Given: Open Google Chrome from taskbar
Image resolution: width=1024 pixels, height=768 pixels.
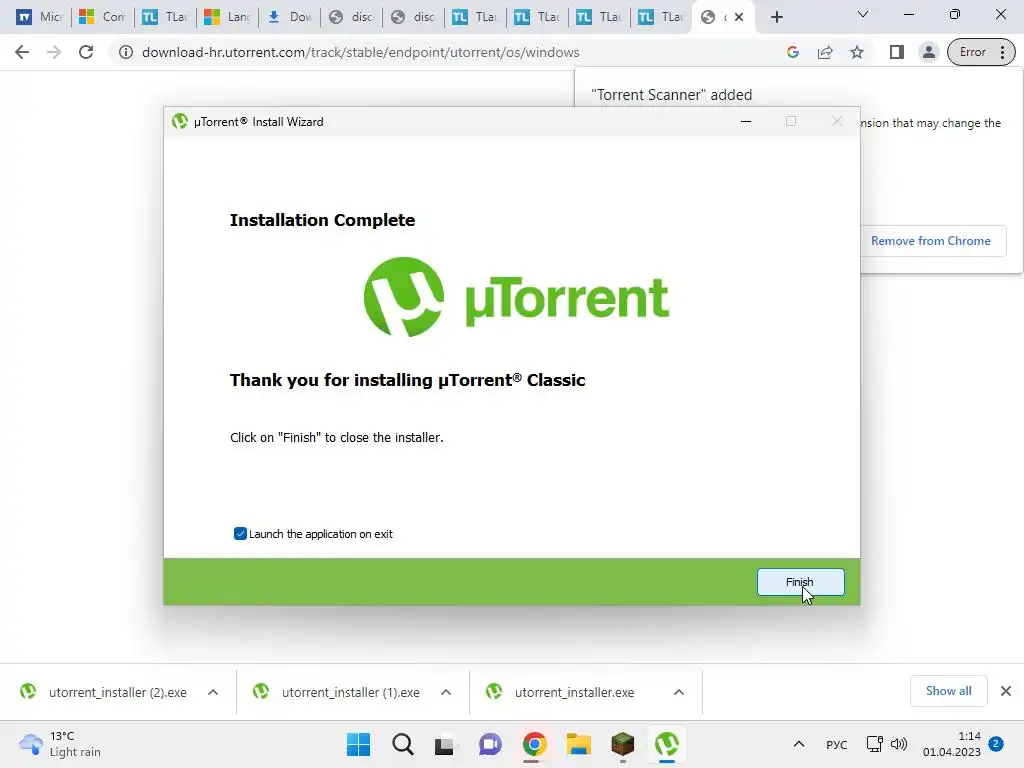Looking at the screenshot, I should 534,744.
